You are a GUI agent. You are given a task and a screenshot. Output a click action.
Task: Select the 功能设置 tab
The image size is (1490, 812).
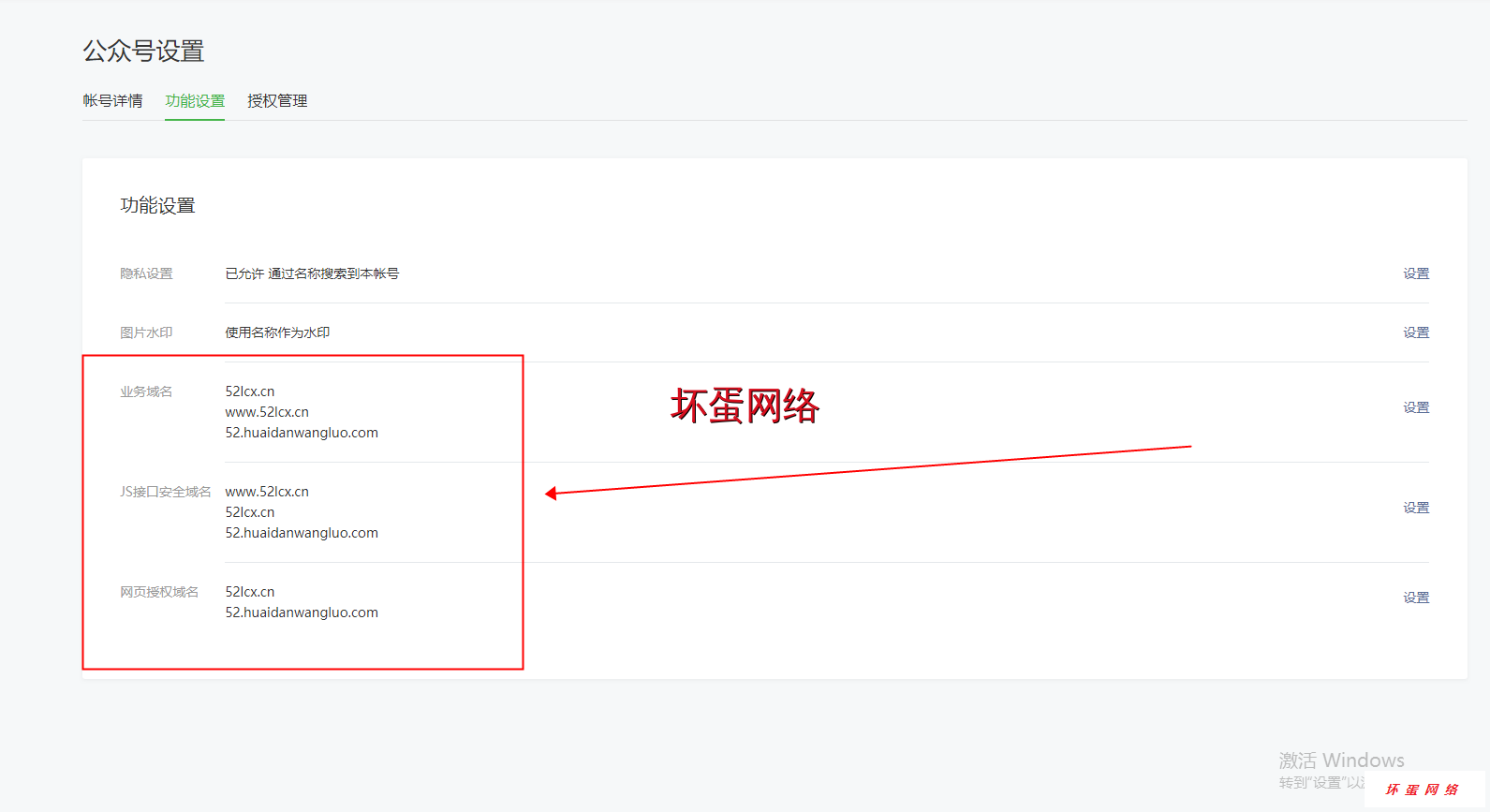click(195, 101)
